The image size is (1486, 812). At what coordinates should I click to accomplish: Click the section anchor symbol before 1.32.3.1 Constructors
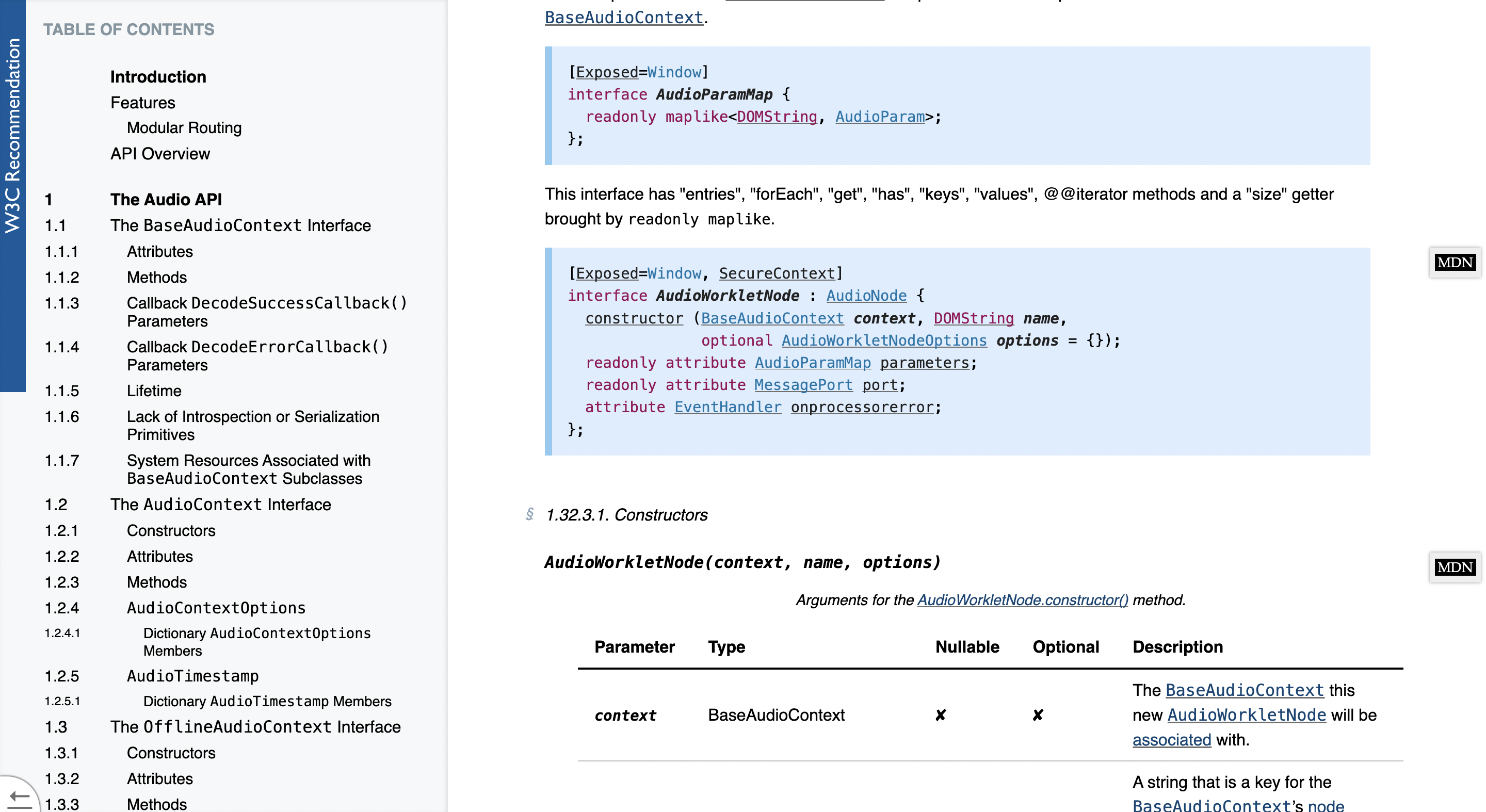tap(529, 514)
